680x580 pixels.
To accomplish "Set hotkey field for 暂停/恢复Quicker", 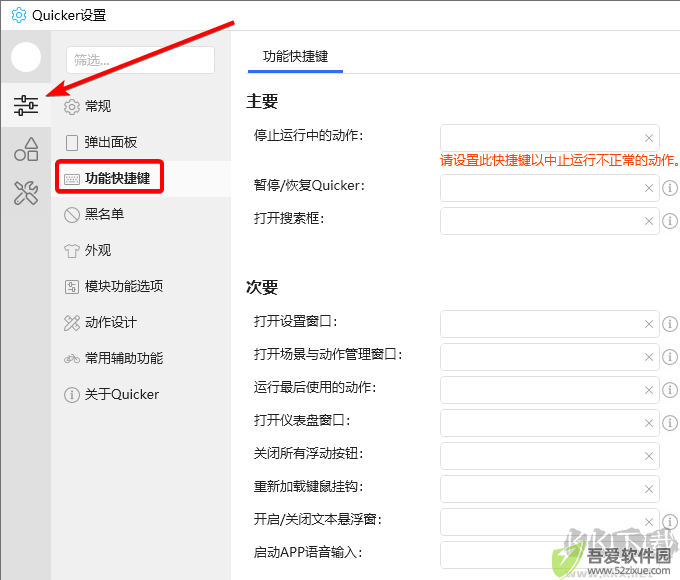I will tap(550, 188).
